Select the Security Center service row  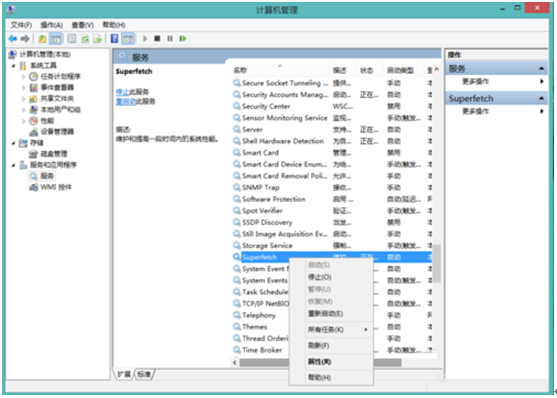332,106
